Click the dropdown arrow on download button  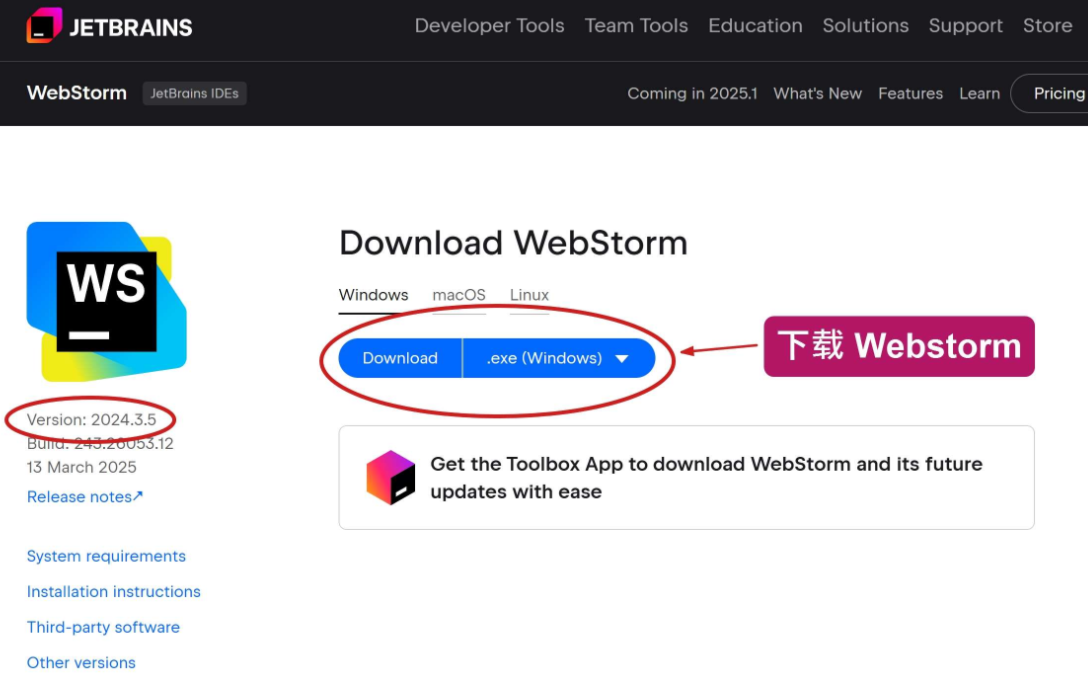(622, 359)
